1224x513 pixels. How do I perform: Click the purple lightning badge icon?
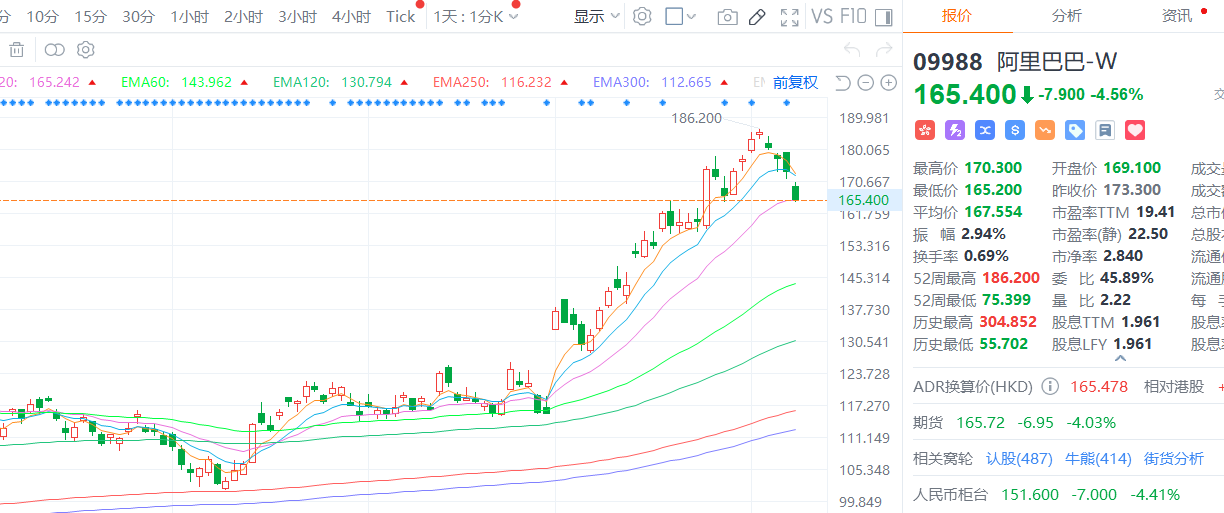click(954, 130)
